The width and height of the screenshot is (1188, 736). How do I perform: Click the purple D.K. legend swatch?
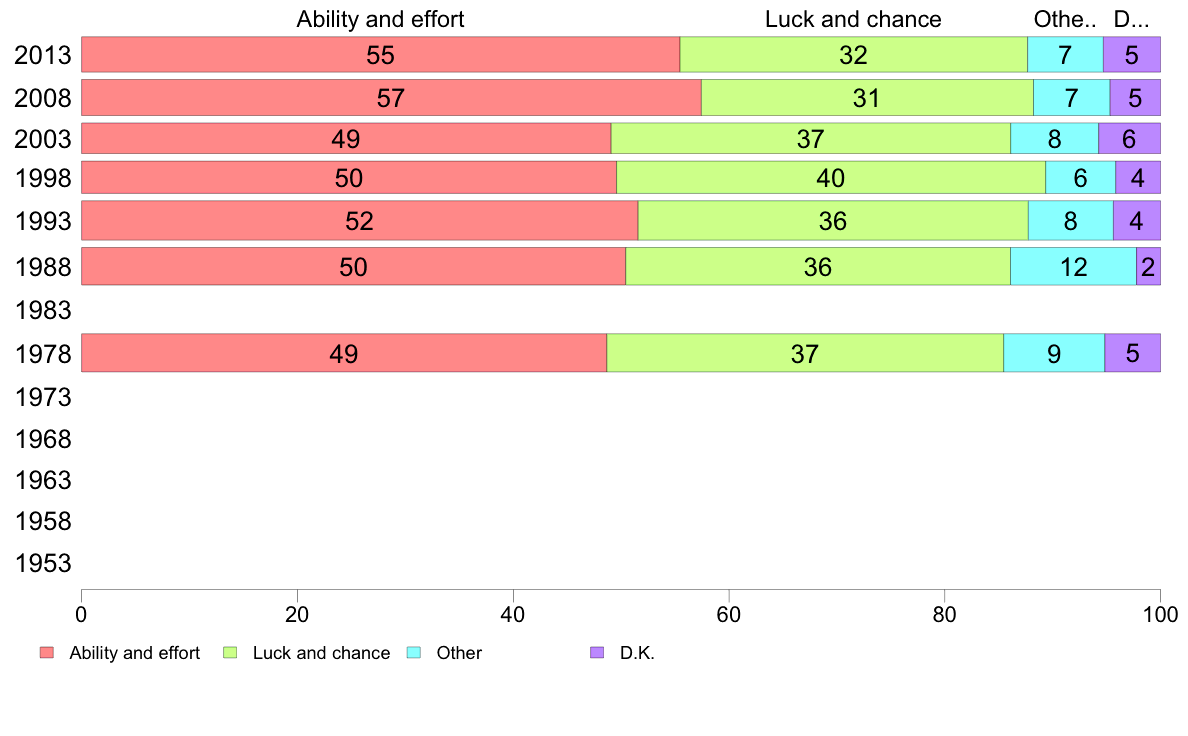pos(597,653)
